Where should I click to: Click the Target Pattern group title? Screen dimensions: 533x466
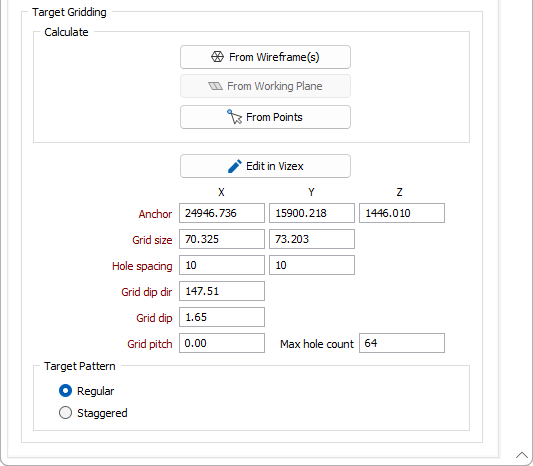(x=80, y=366)
